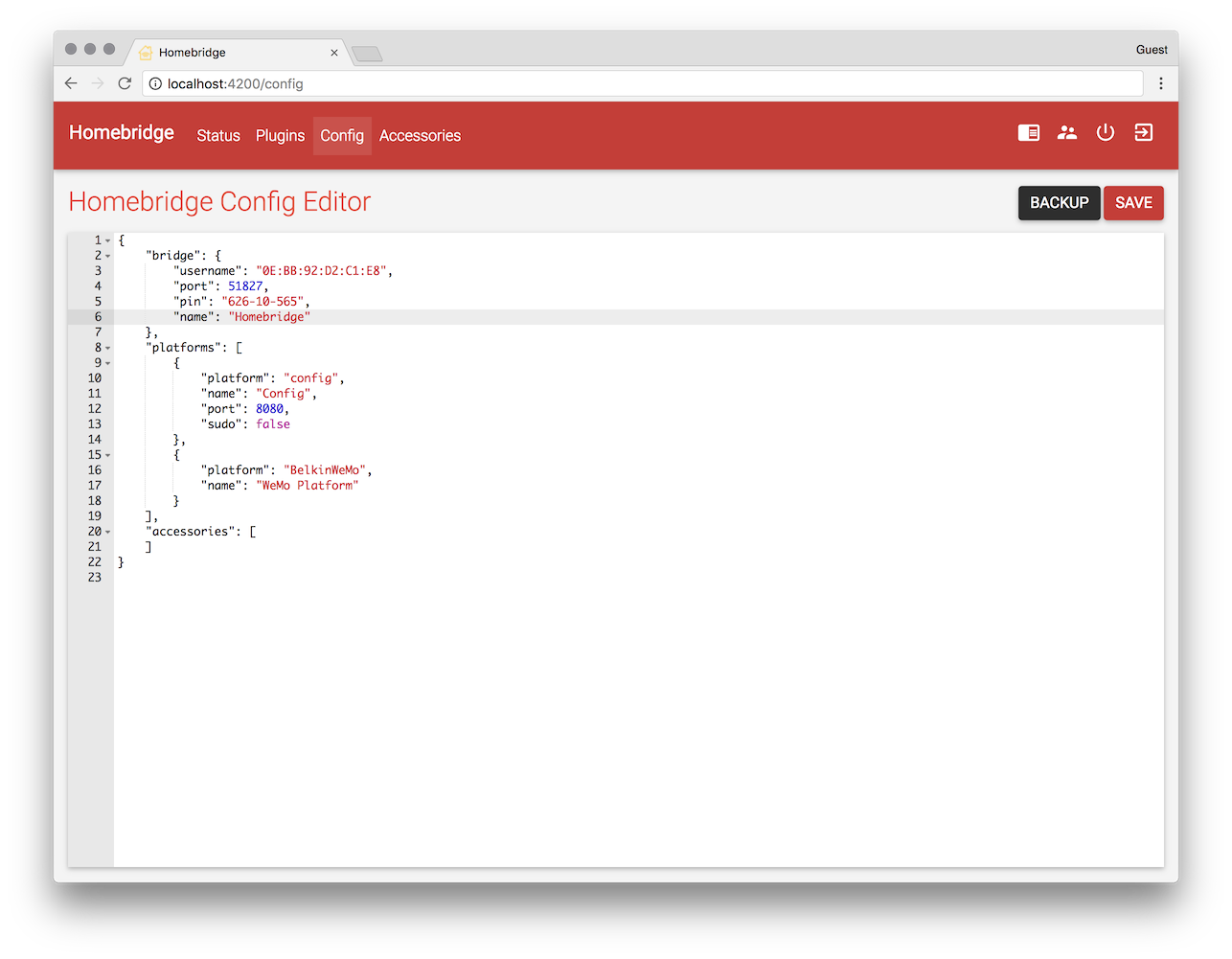Collapse the root object at line 1
This screenshot has width=1232, height=959.
(108, 240)
